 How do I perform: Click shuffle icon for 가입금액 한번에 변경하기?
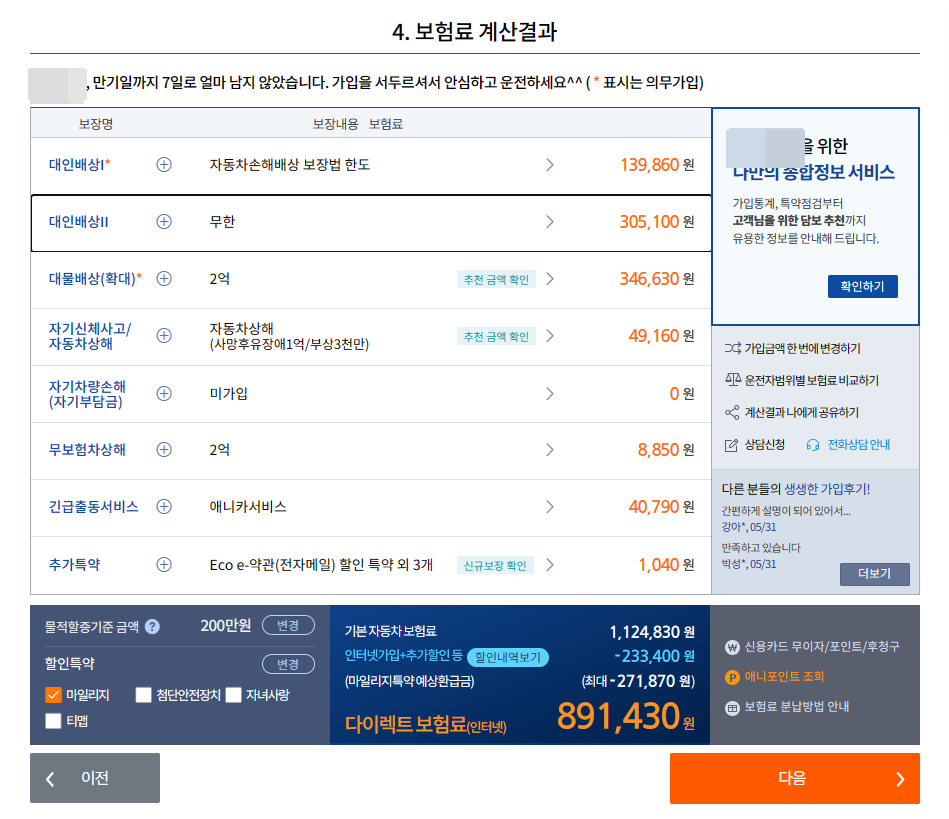click(732, 348)
